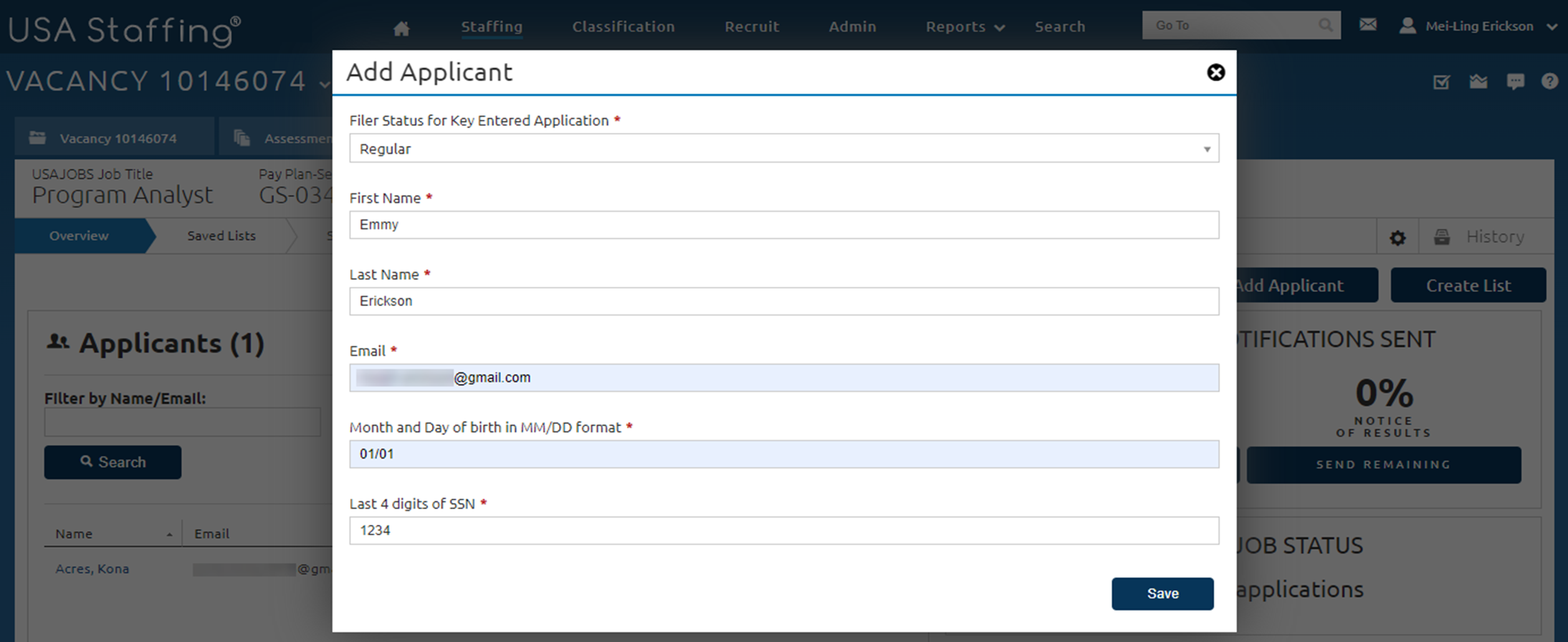Open the chat comments icon
This screenshot has height=642, width=1568.
click(x=1515, y=81)
